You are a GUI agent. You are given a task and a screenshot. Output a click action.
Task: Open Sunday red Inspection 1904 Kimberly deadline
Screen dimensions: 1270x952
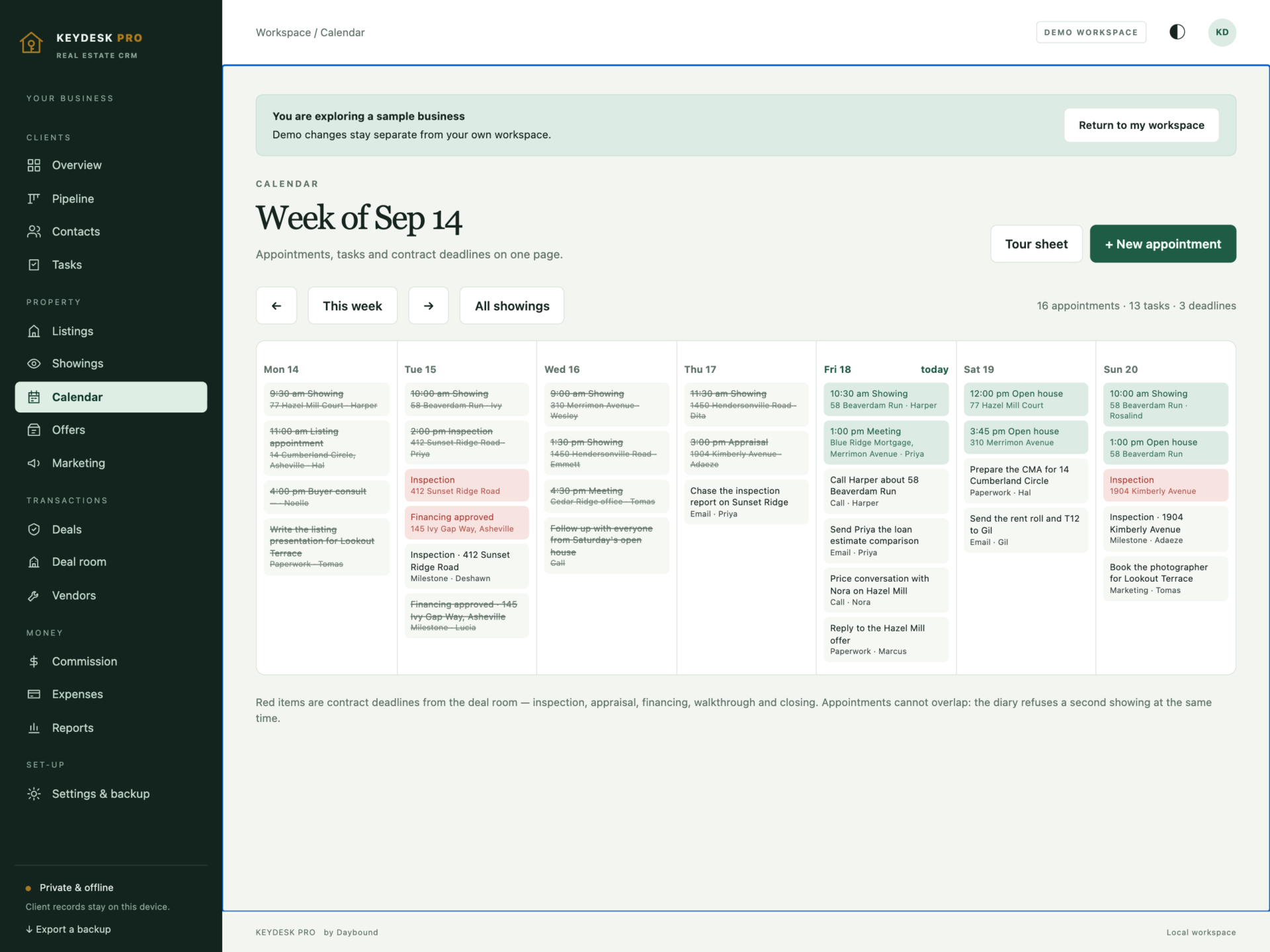1165,485
